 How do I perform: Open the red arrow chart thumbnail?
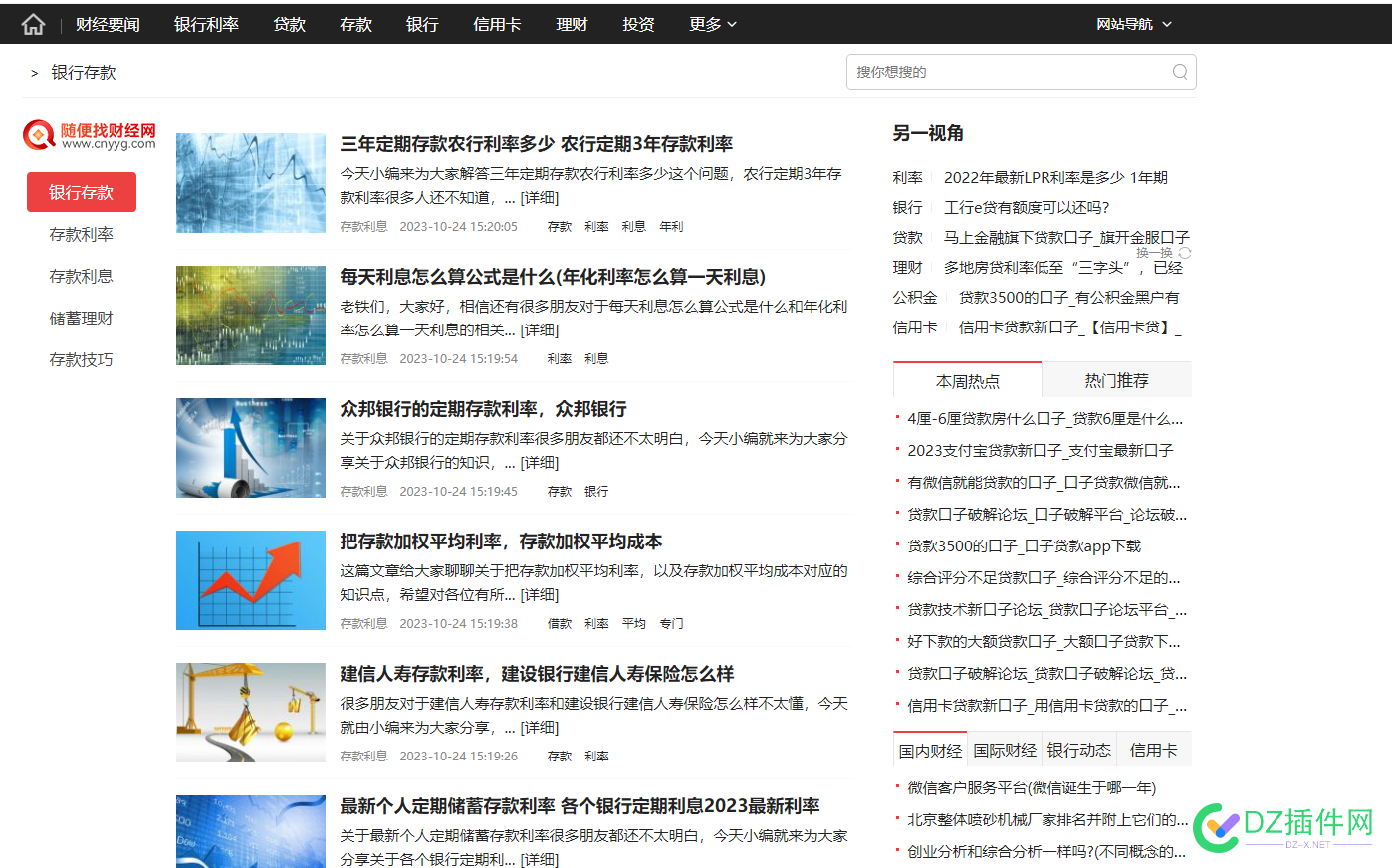tap(251, 580)
